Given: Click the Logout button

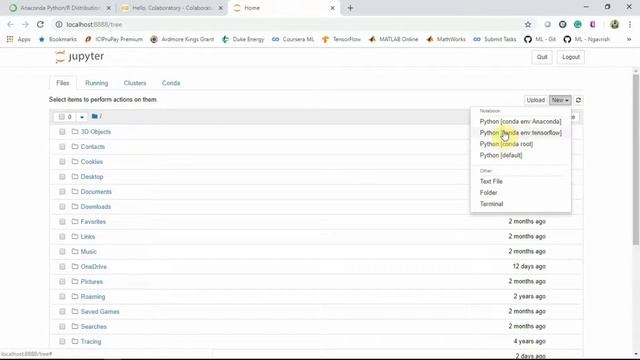Looking at the screenshot, I should coord(571,57).
